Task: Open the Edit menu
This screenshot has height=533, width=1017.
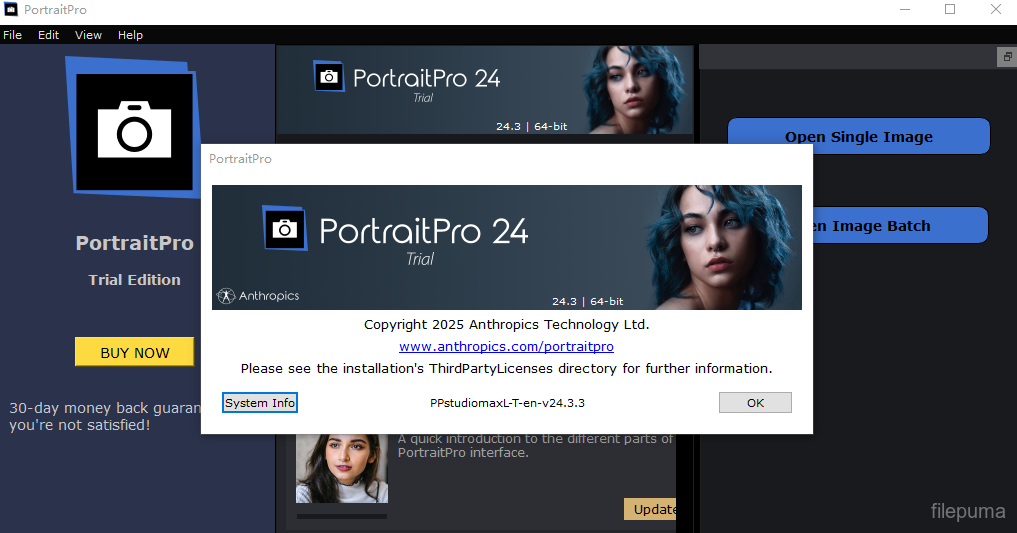Action: click(48, 35)
